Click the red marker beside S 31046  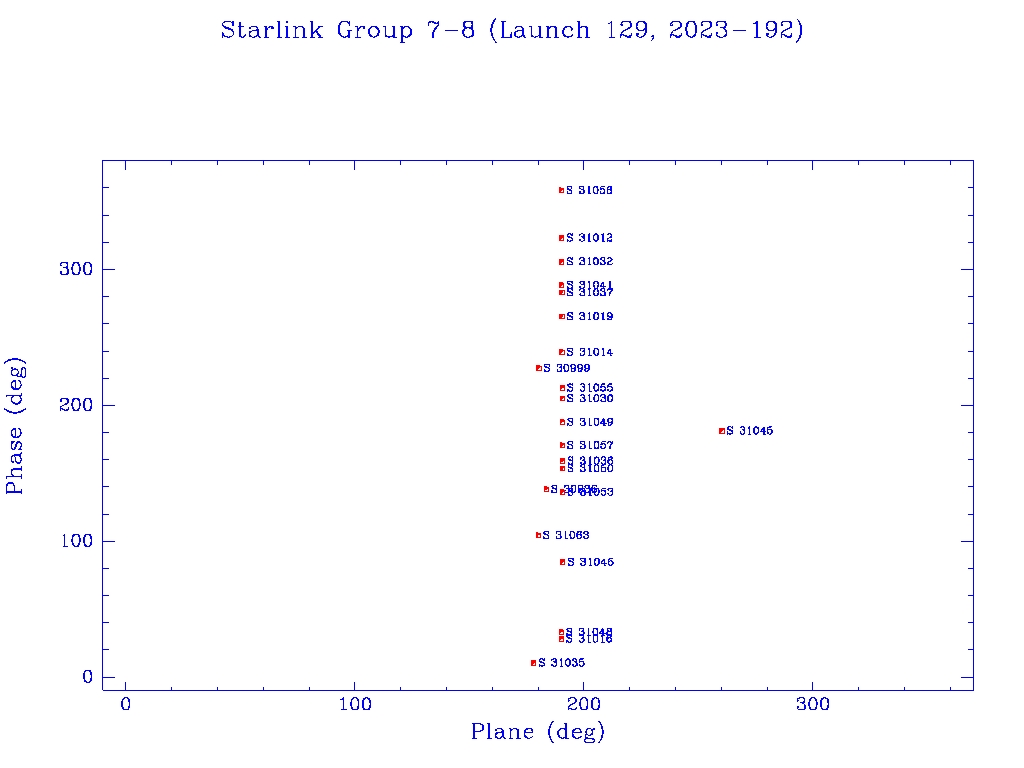(x=562, y=562)
